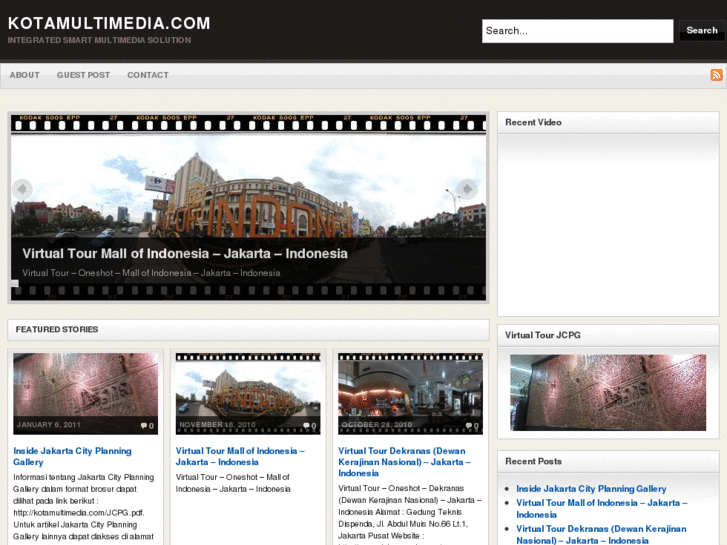Image resolution: width=727 pixels, height=545 pixels.
Task: Click the tagline Integrated Smart Multimedia Solution
Action: pyautogui.click(x=99, y=40)
